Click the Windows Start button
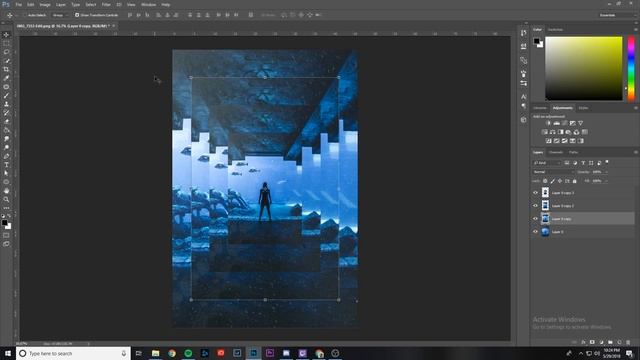 (8, 353)
